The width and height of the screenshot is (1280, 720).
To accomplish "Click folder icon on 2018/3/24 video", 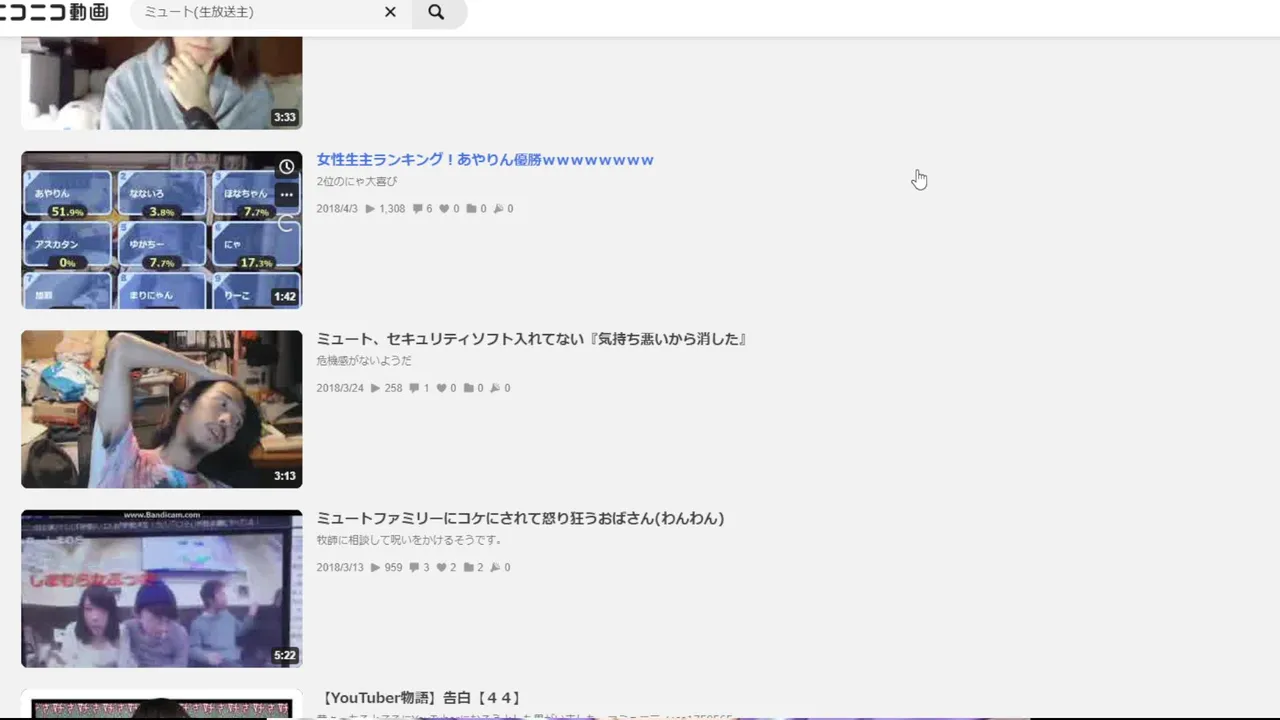I will [x=468, y=388].
